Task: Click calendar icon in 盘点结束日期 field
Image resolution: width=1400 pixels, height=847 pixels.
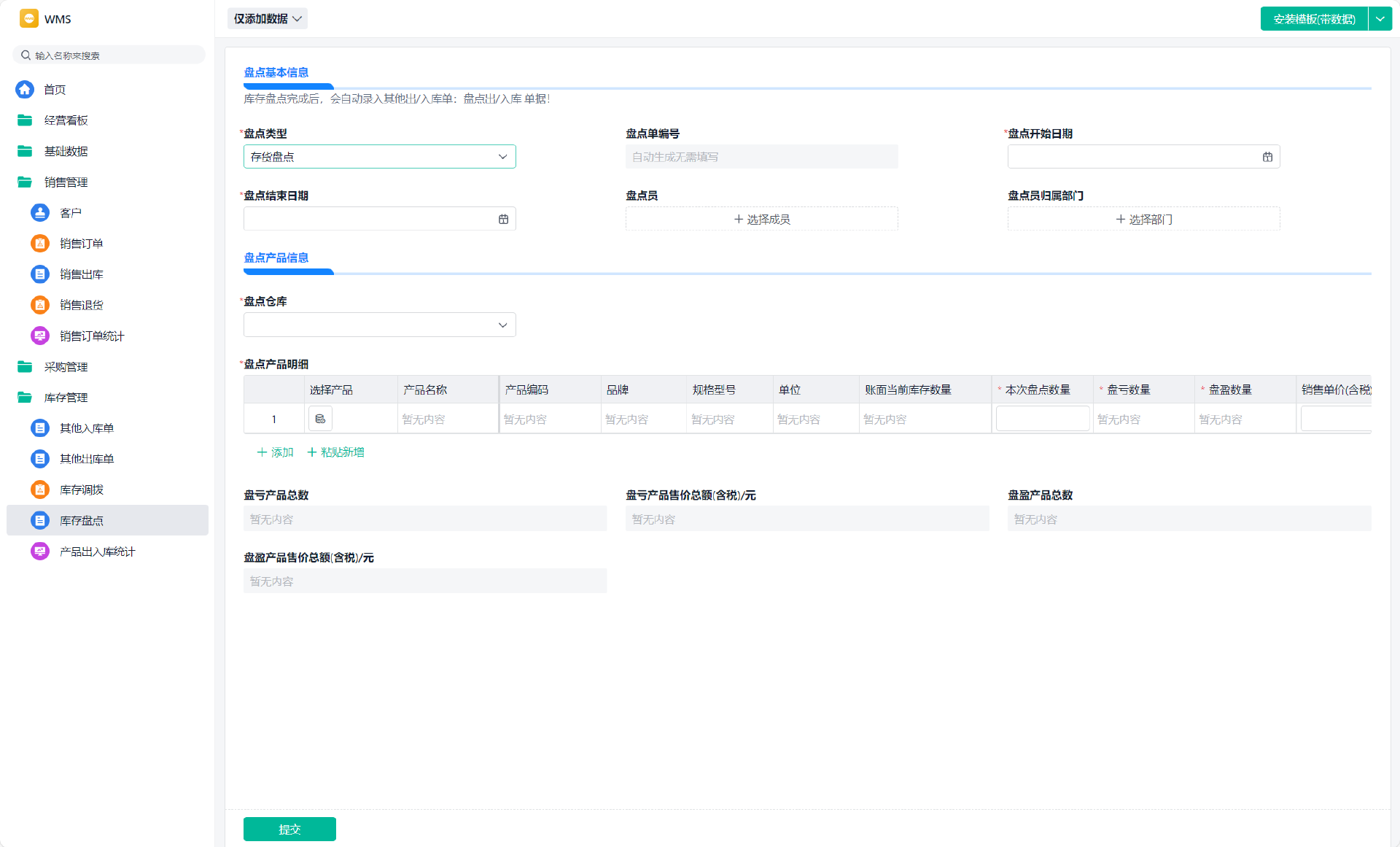Action: tap(503, 219)
